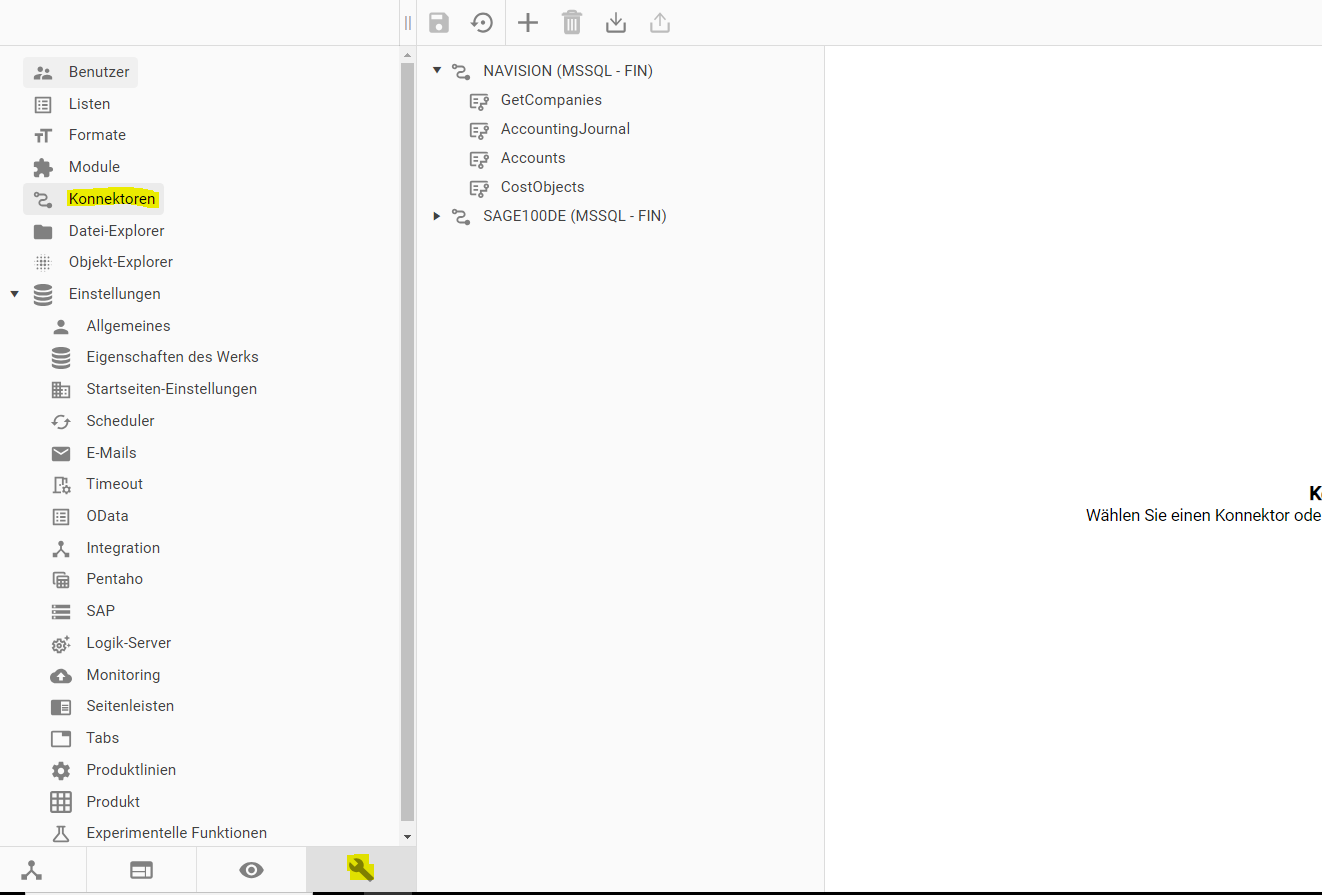The height and width of the screenshot is (895, 1322).
Task: Open the wrench administration tab
Action: [x=360, y=869]
